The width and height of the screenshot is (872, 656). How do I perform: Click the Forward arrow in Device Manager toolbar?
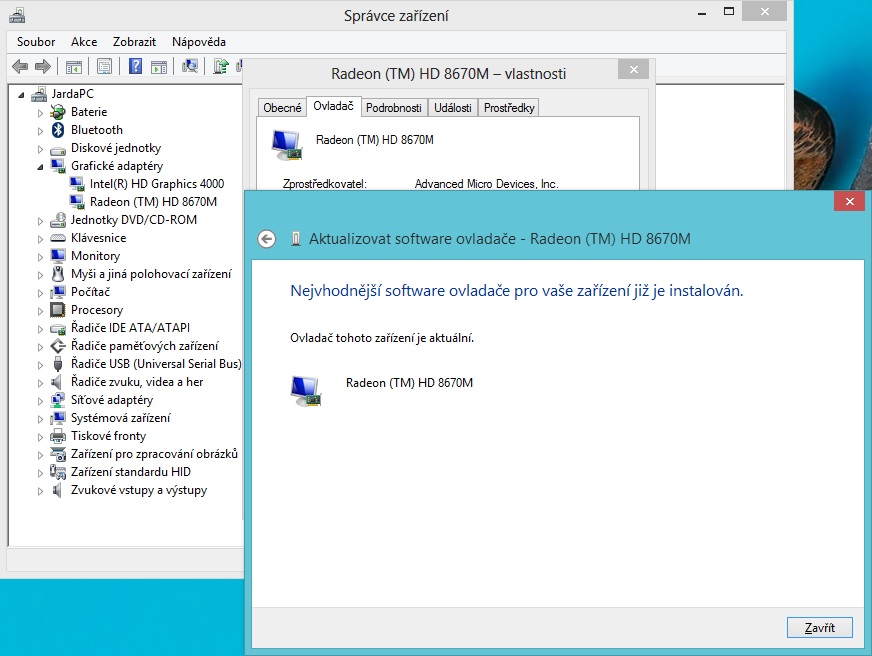pos(43,67)
